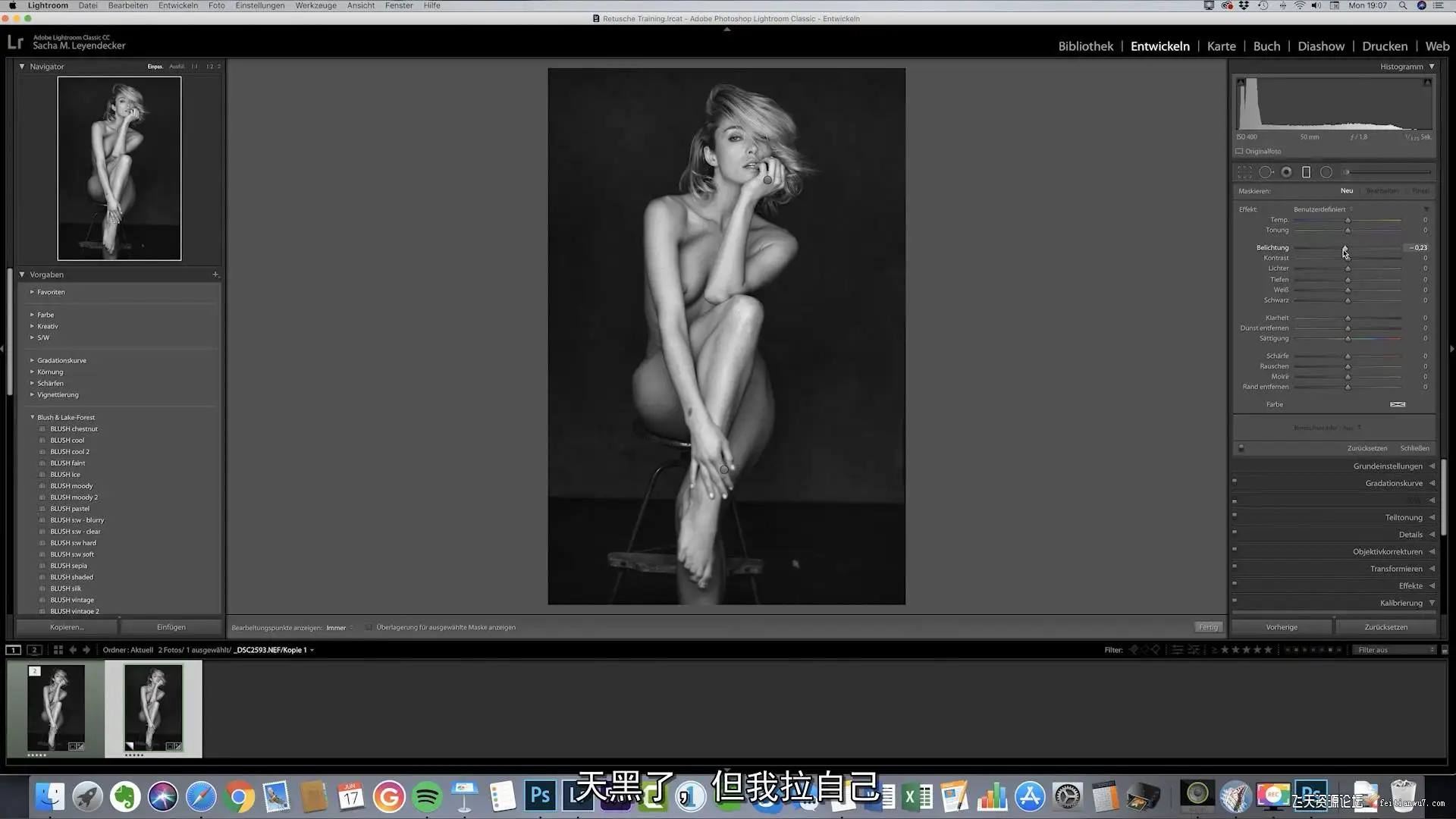Select the first filmstrip thumbnail

(x=56, y=708)
